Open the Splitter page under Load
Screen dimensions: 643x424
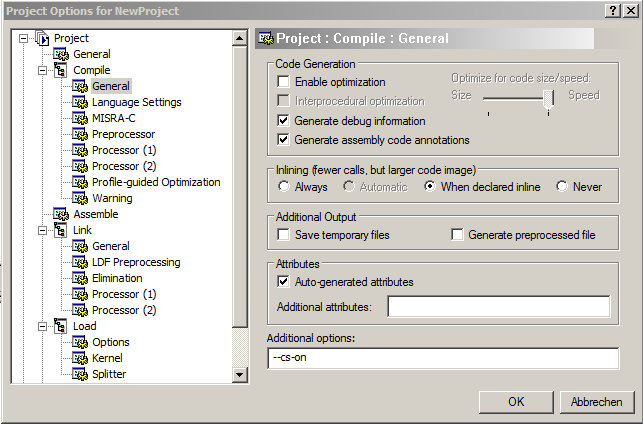point(109,374)
